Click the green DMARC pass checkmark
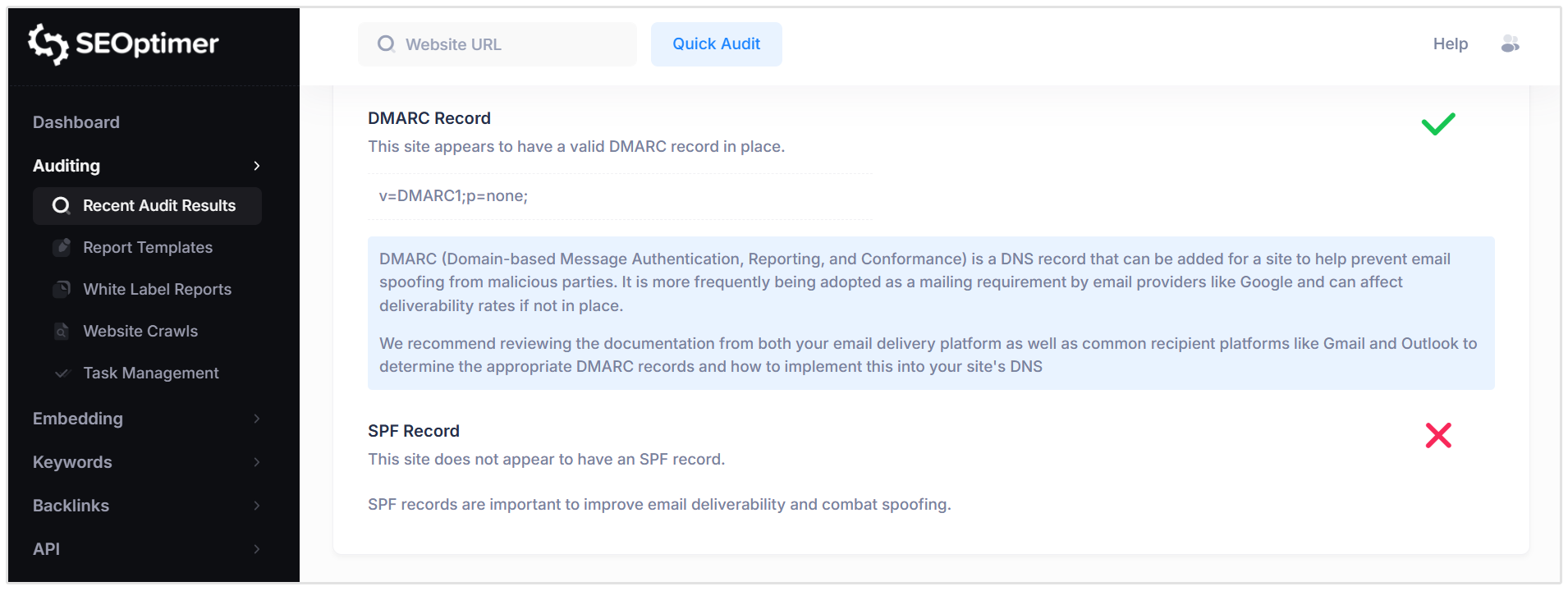Screen dimensions: 1568x591 pyautogui.click(x=1438, y=124)
